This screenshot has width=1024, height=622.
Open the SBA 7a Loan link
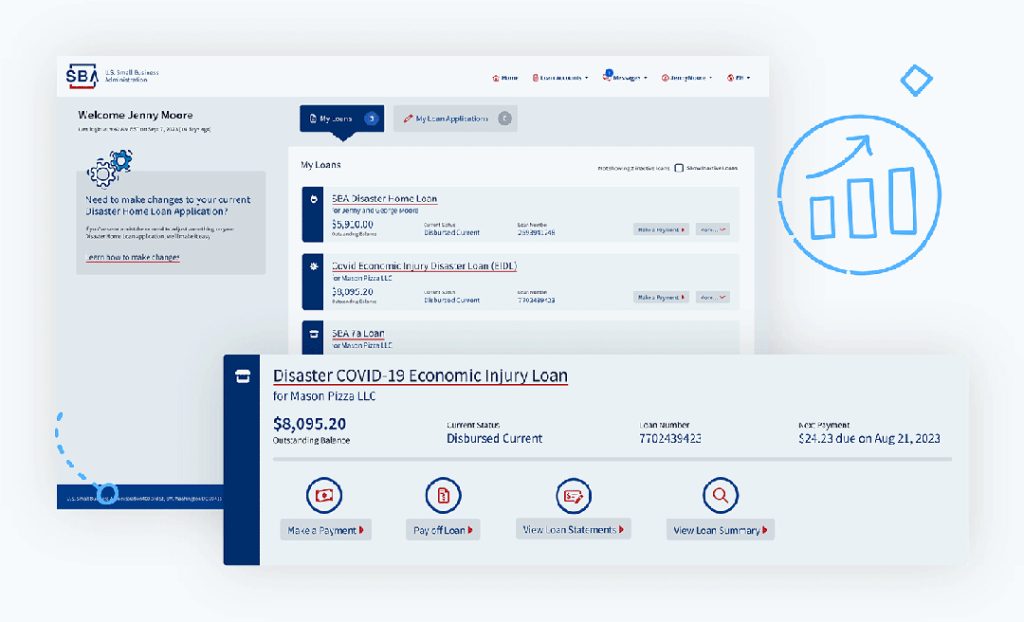(358, 333)
